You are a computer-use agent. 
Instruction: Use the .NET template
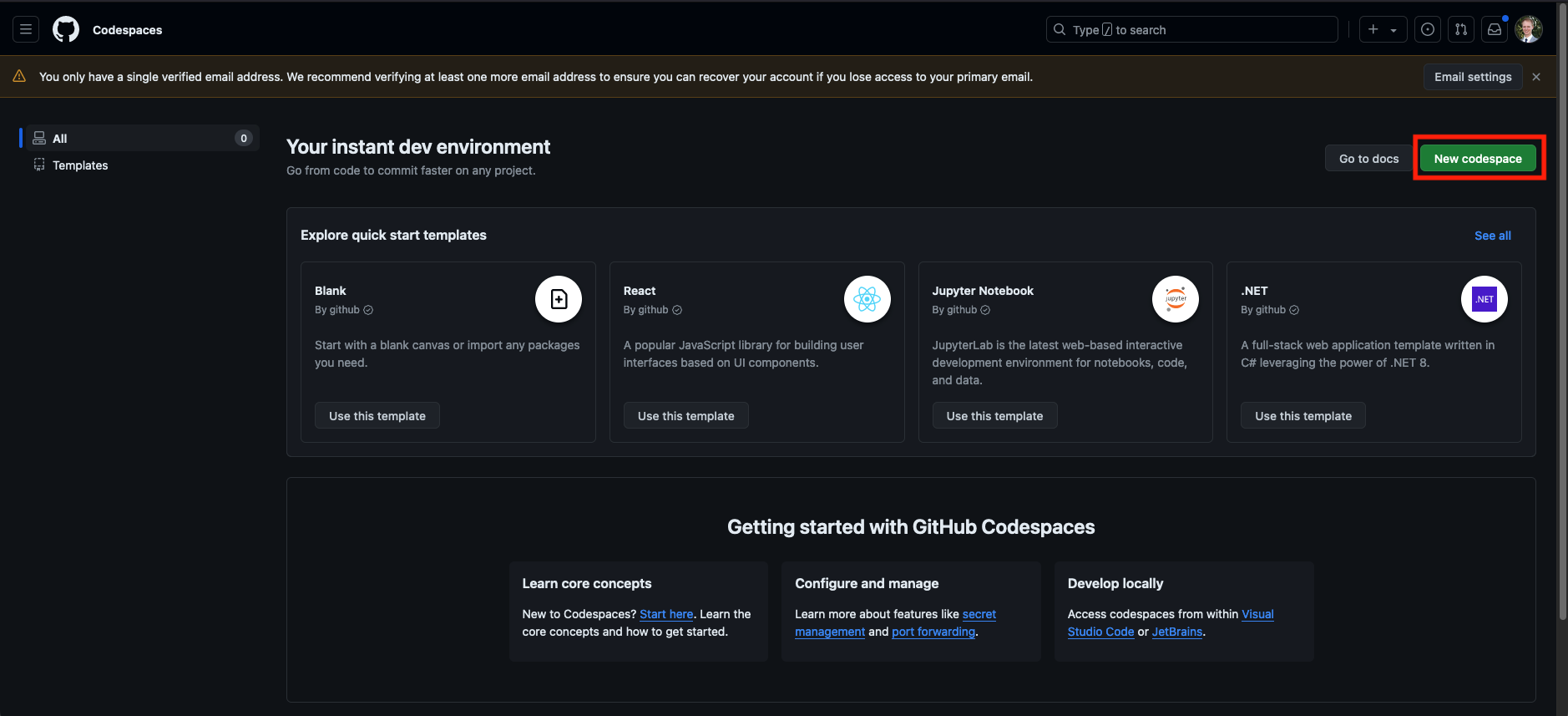click(x=1302, y=416)
